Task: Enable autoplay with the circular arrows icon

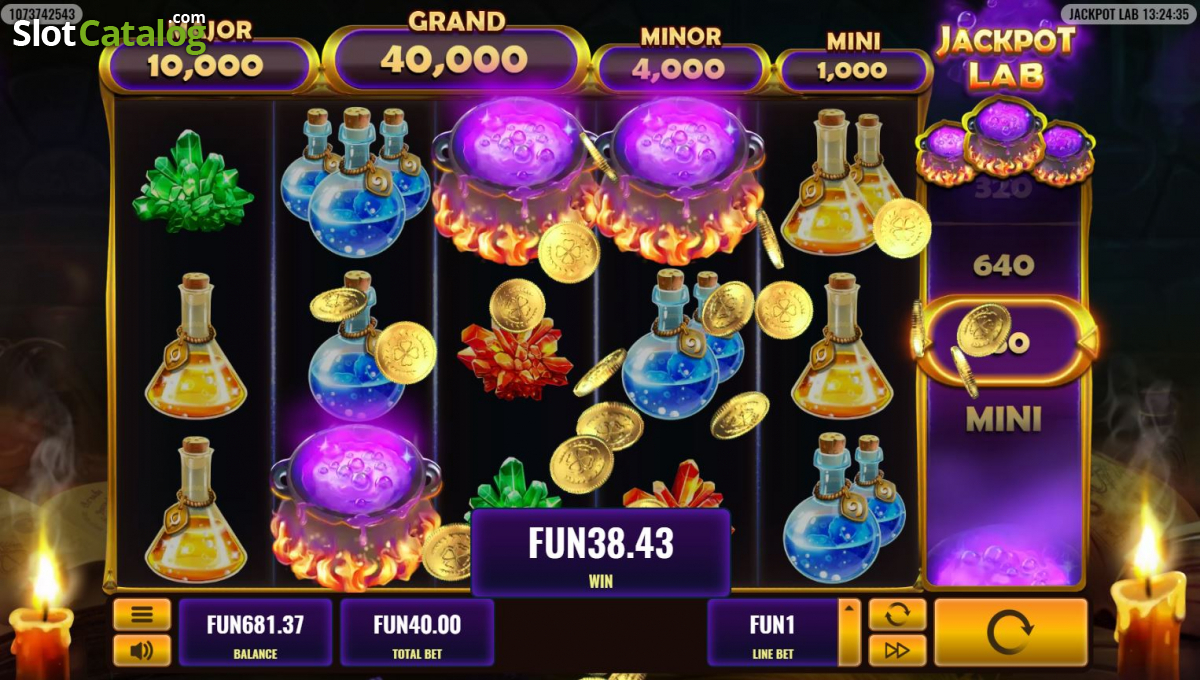Action: (x=897, y=614)
